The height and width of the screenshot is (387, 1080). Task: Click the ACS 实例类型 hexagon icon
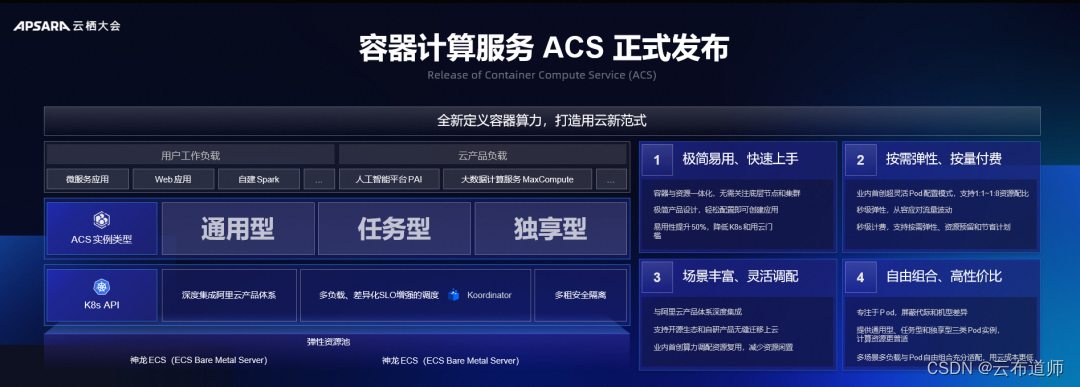(x=101, y=220)
